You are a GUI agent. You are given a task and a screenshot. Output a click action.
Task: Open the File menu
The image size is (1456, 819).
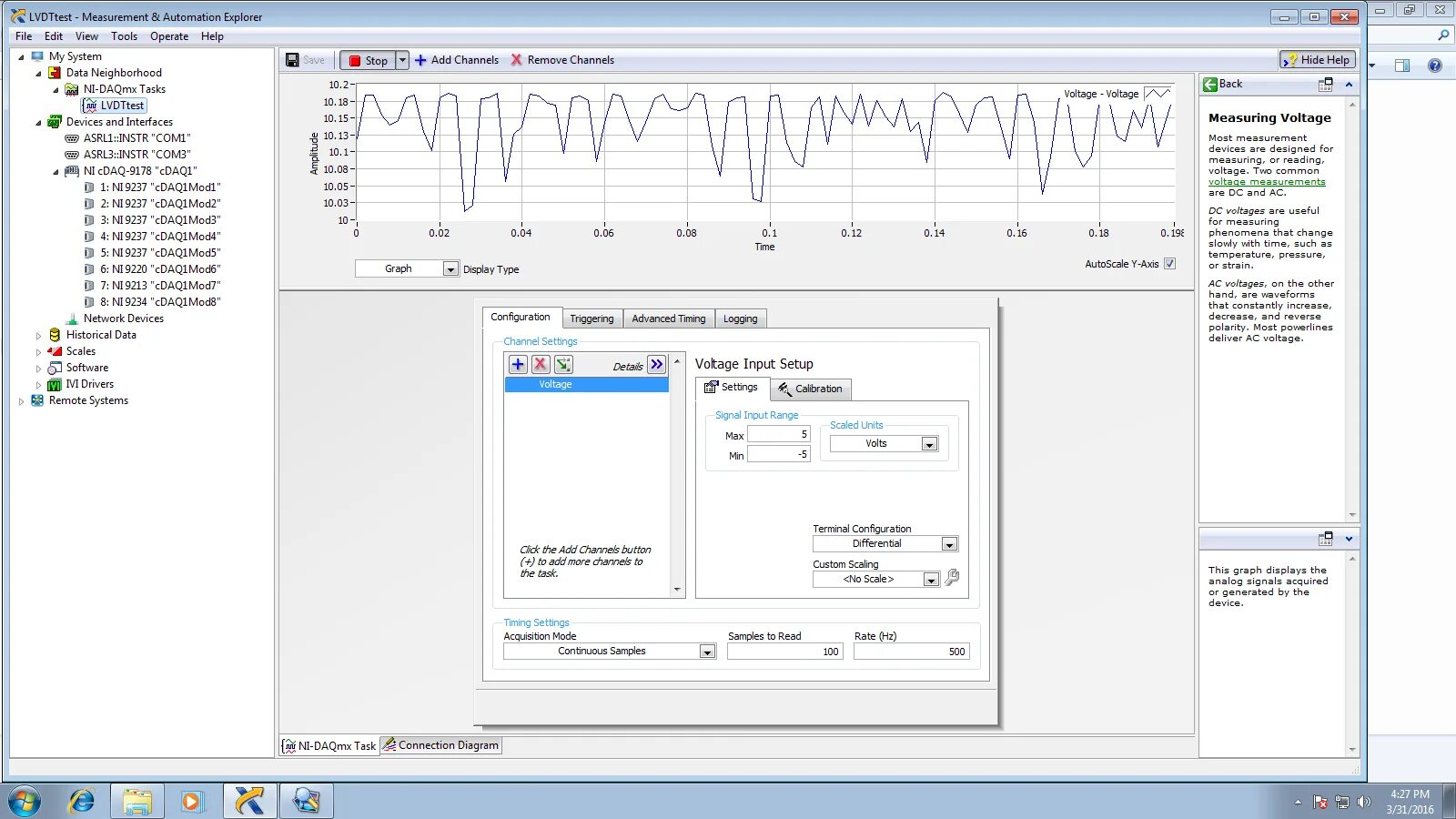pos(24,36)
